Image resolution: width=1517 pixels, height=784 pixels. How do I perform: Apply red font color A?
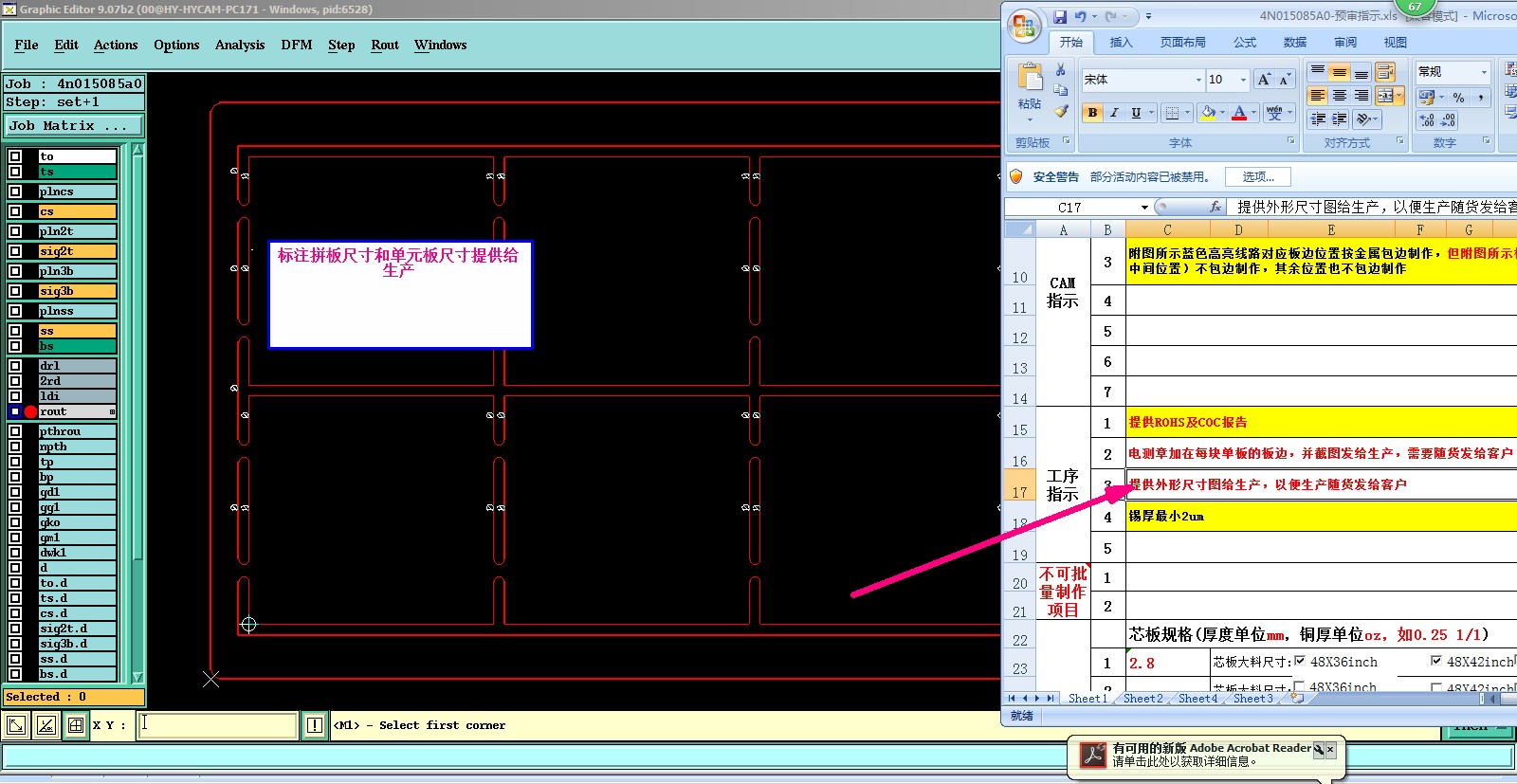coord(1239,113)
